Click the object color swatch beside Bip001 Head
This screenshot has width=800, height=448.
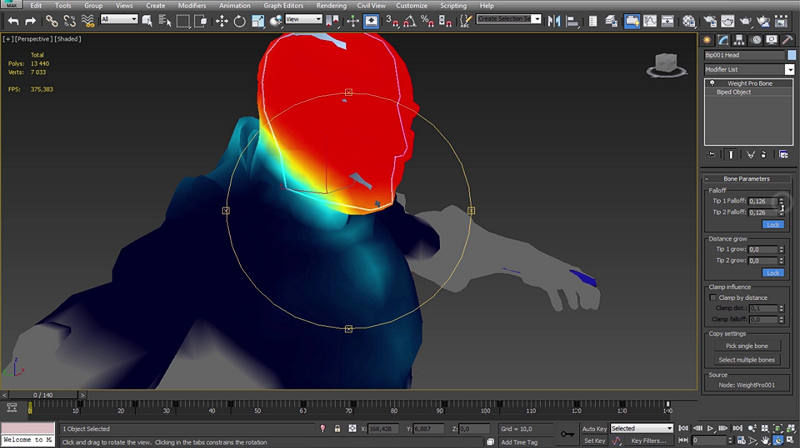click(x=790, y=55)
